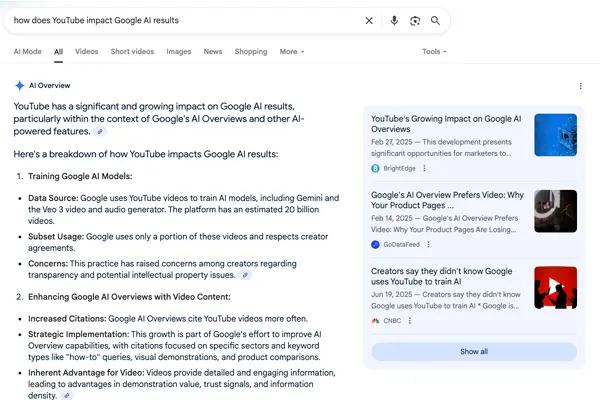Click the red YouTube CNBC article thumbnail
The image size is (600, 400).
click(556, 287)
